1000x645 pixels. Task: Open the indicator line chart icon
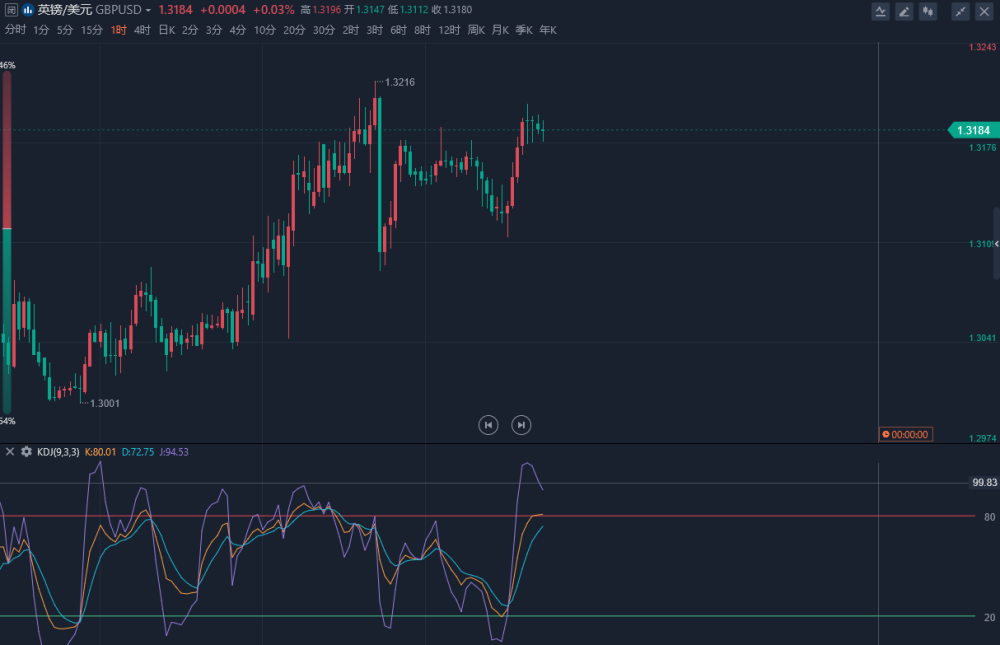click(880, 11)
